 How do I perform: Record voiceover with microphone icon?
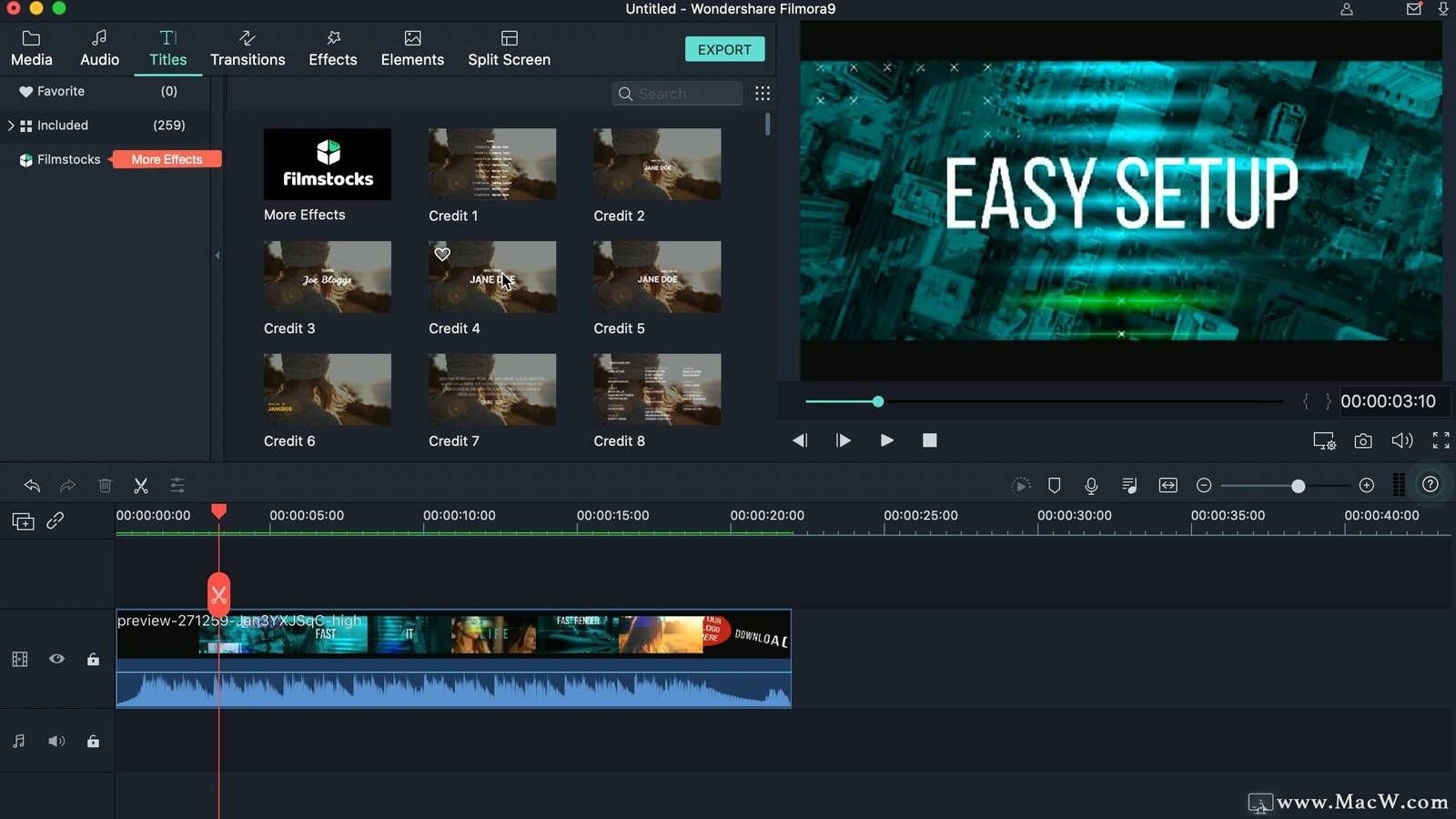1091,485
